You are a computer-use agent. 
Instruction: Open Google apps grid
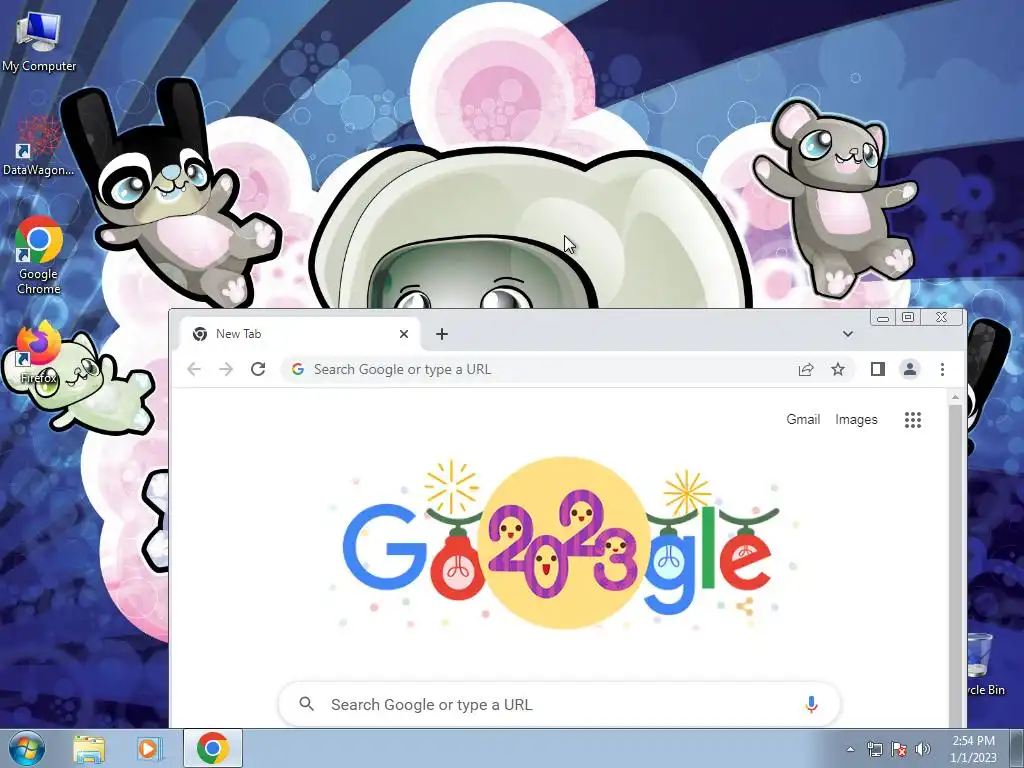913,420
